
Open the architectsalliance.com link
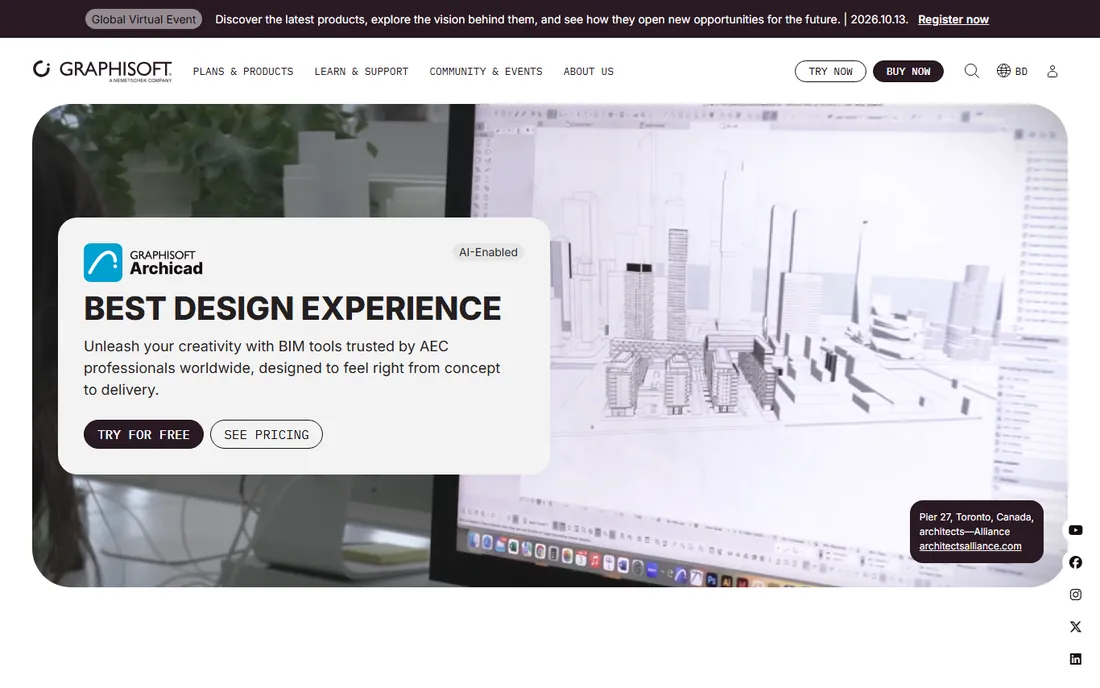click(970, 546)
